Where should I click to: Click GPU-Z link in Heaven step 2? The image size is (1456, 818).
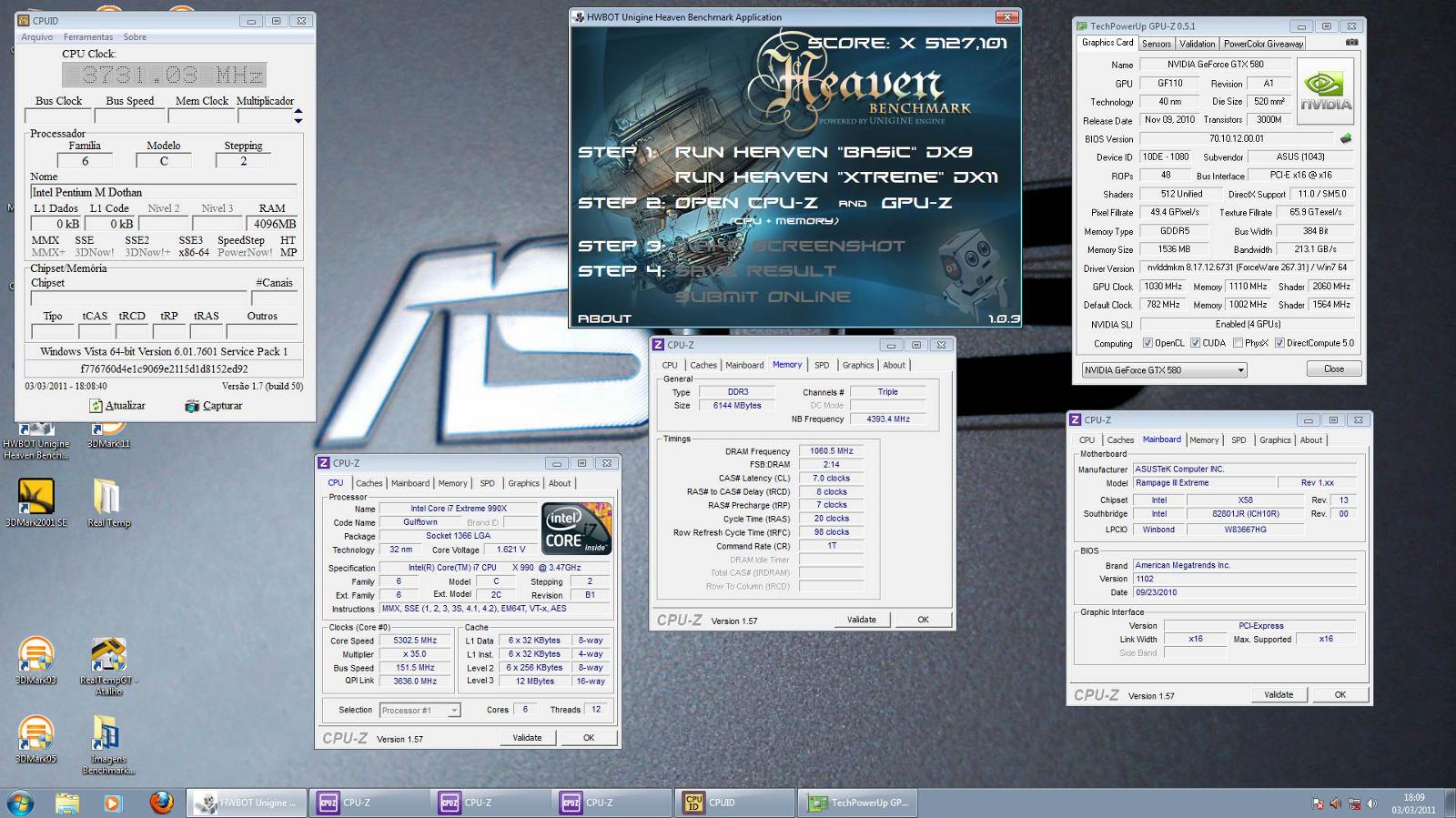click(x=916, y=203)
